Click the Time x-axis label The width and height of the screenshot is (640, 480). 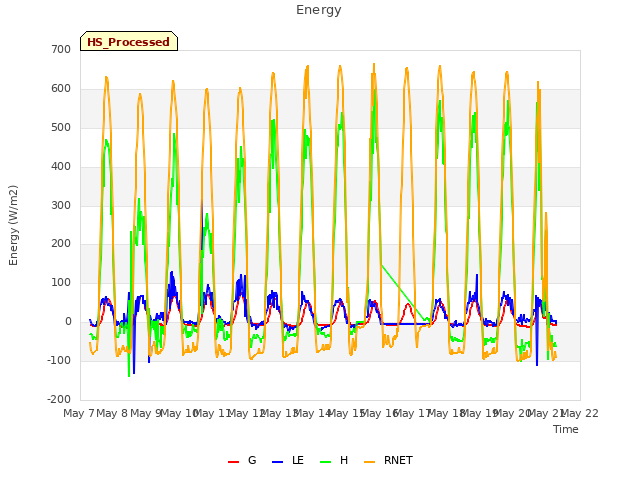[566, 429]
